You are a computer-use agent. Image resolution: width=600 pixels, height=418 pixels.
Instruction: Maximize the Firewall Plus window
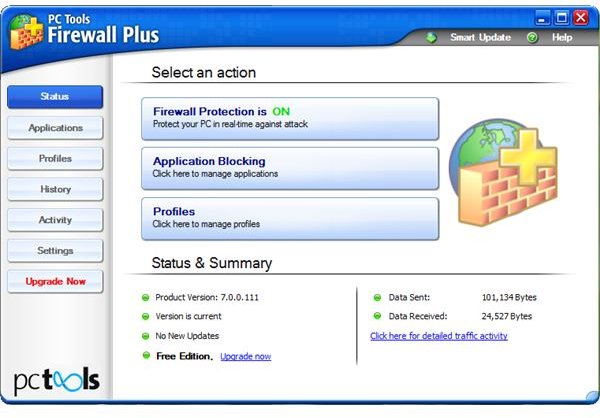click(x=562, y=18)
